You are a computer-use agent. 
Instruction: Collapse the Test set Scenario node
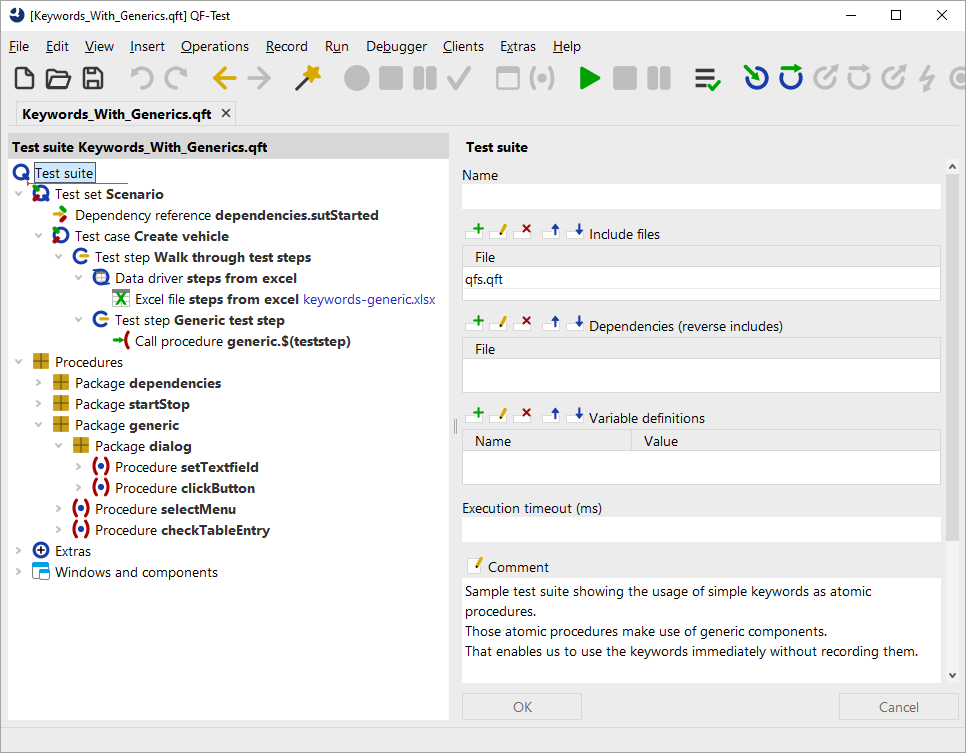18,194
